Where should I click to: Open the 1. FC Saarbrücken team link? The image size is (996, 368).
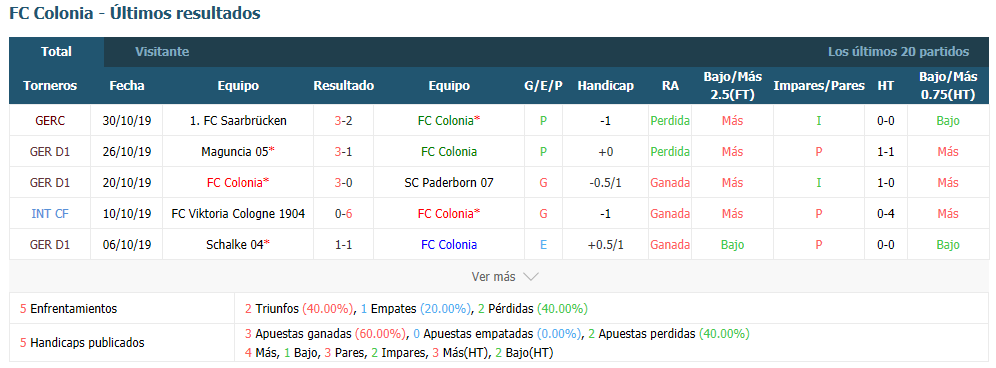[x=238, y=120]
